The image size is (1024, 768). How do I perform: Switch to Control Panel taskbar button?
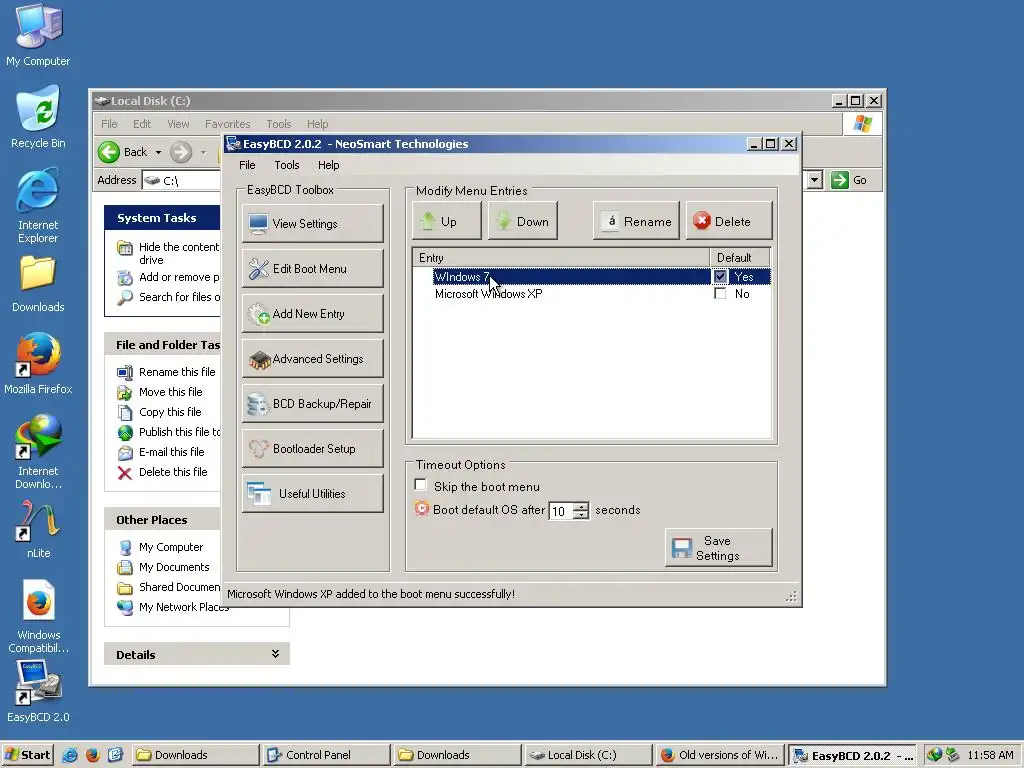click(x=326, y=755)
